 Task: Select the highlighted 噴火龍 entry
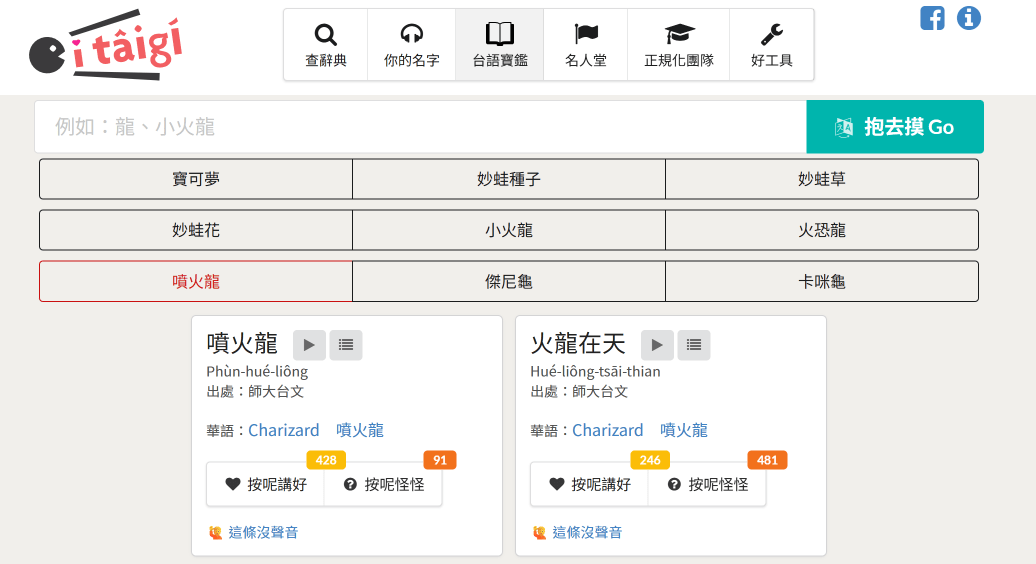point(196,281)
